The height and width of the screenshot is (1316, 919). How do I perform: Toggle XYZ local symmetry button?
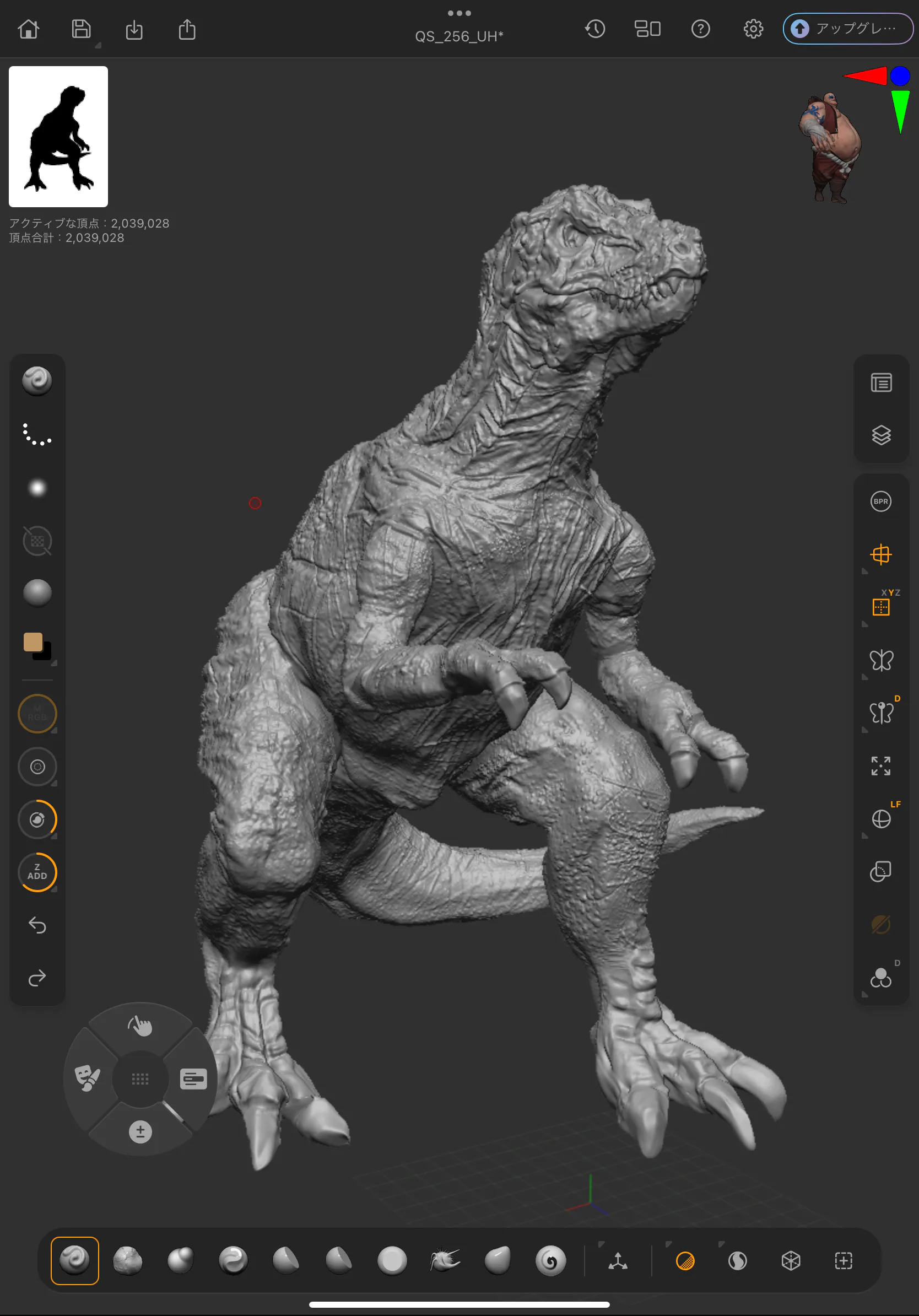[x=880, y=606]
